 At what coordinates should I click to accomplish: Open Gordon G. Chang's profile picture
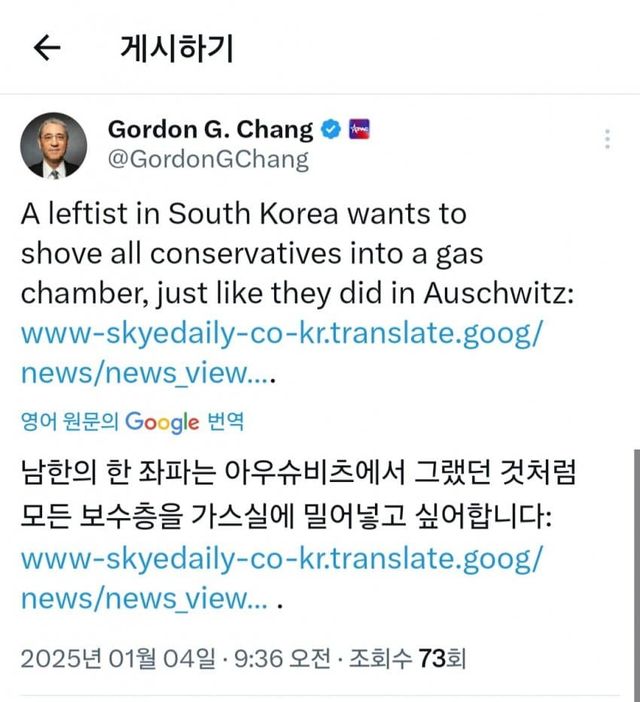tap(53, 146)
